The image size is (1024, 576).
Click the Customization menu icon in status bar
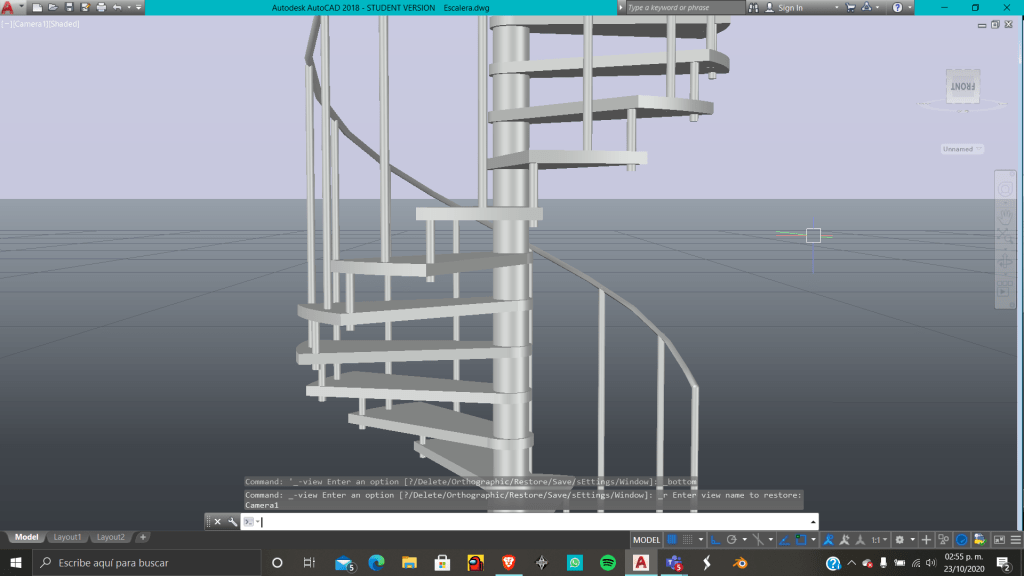click(1016, 539)
